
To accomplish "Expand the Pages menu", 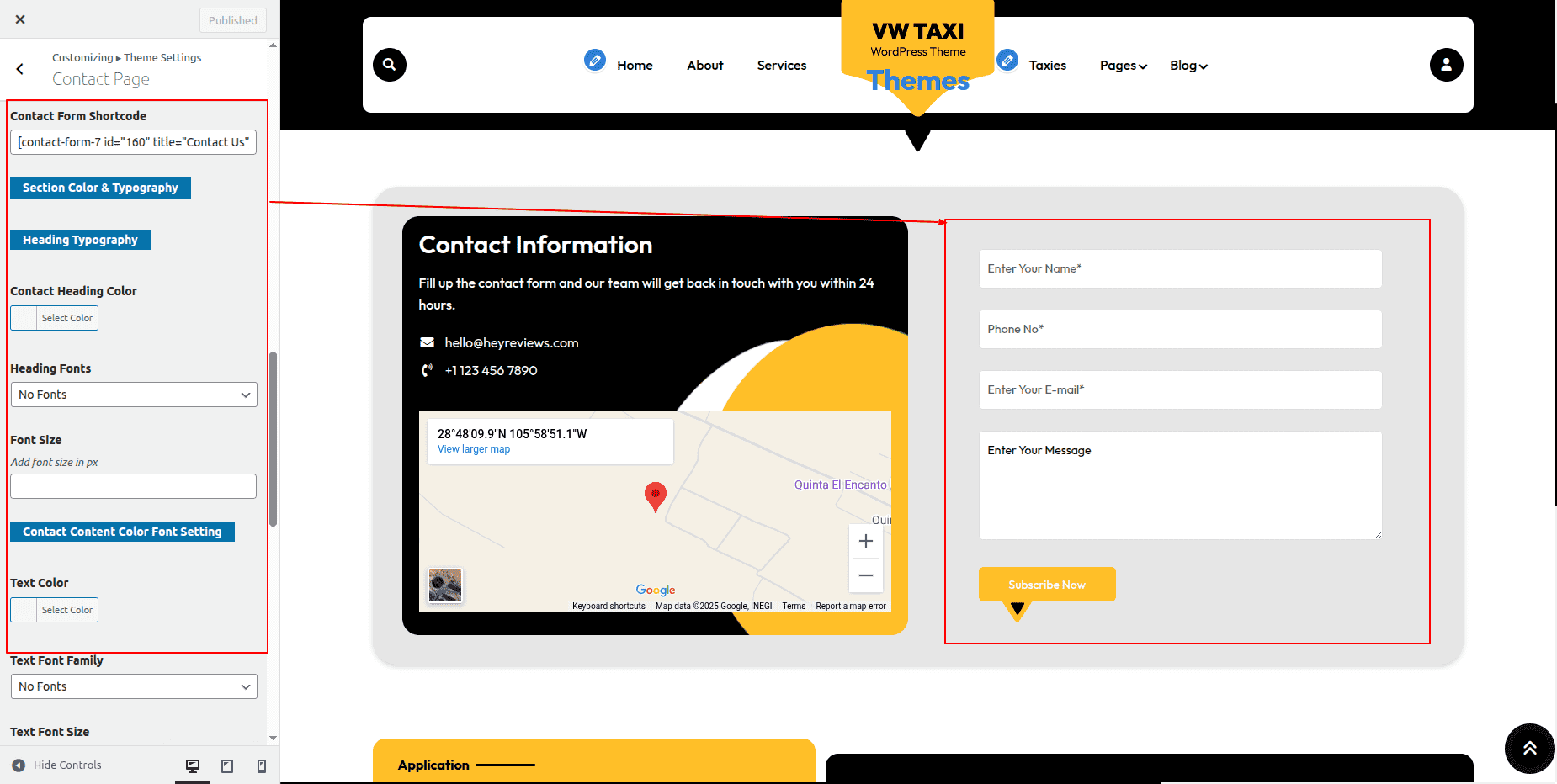I will tap(1124, 66).
